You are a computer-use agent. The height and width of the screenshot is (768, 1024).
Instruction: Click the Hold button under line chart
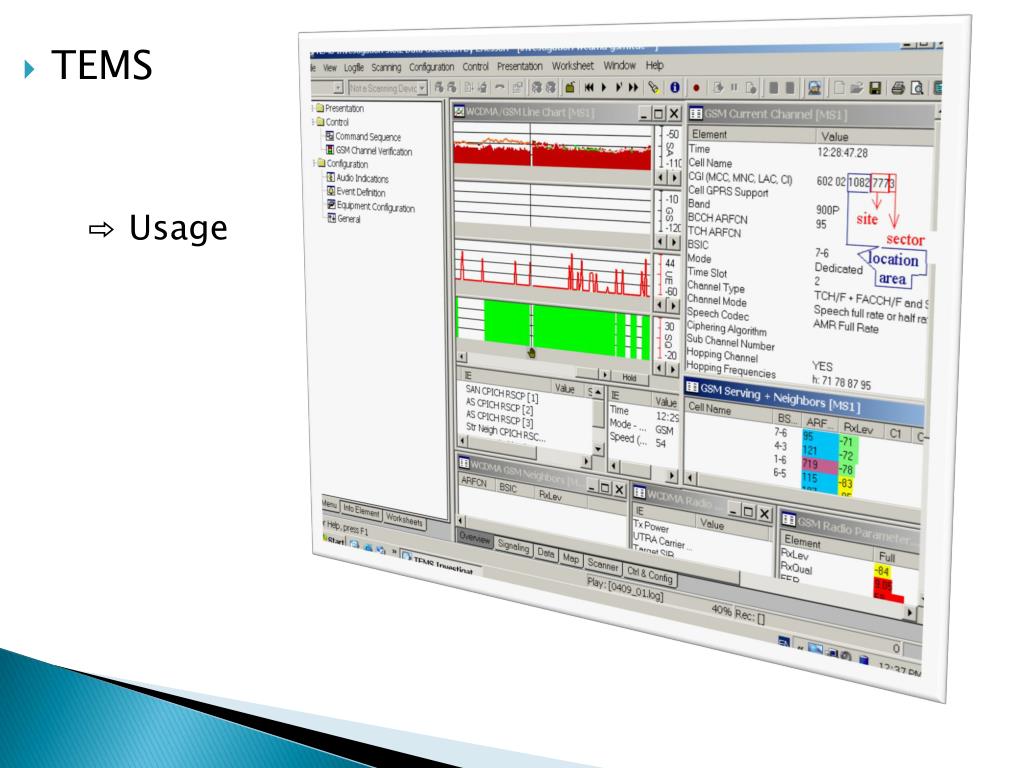629,377
